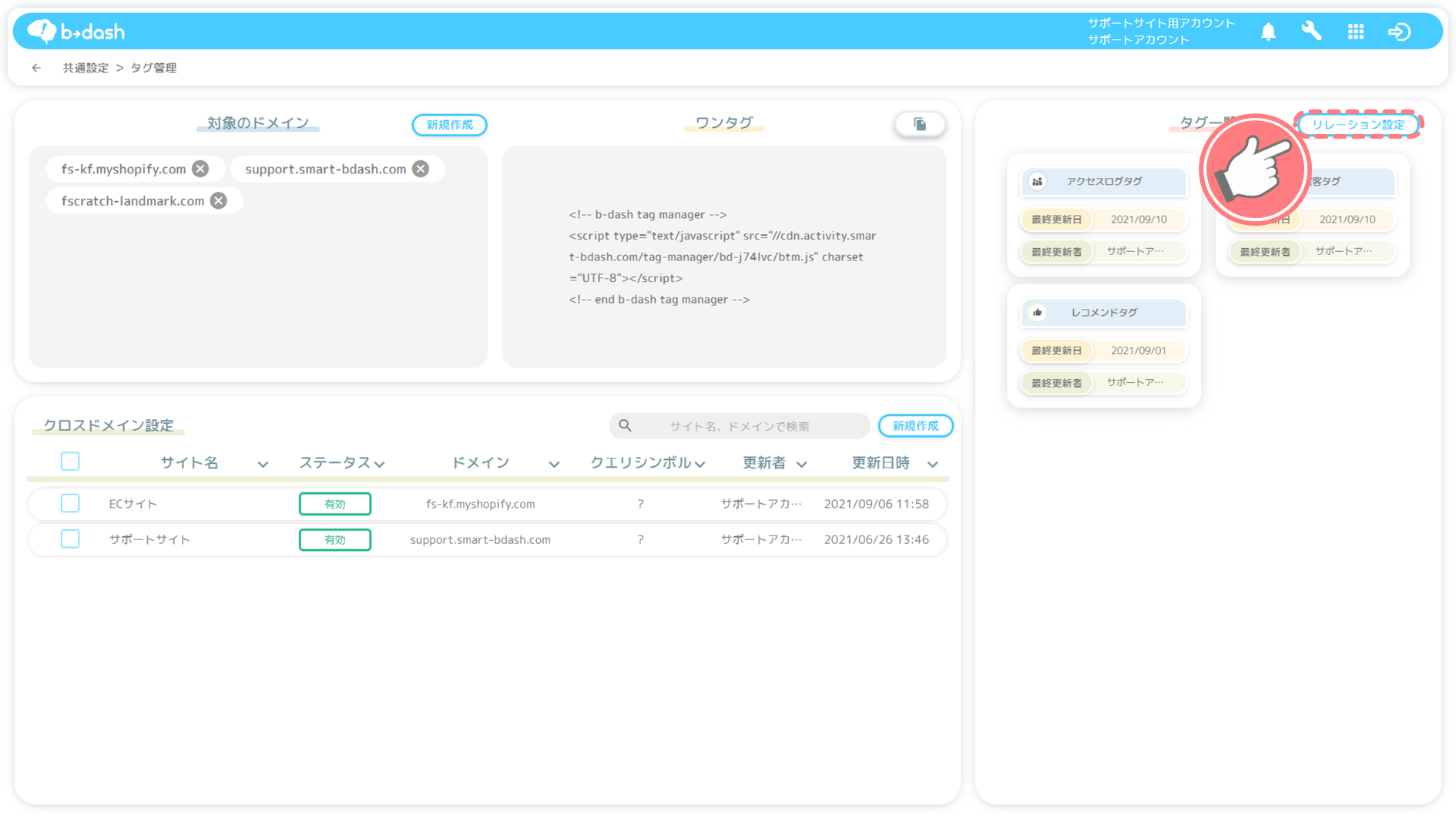Click サポートサイト用アカウント account name
This screenshot has width=1456, height=819.
tap(1162, 23)
